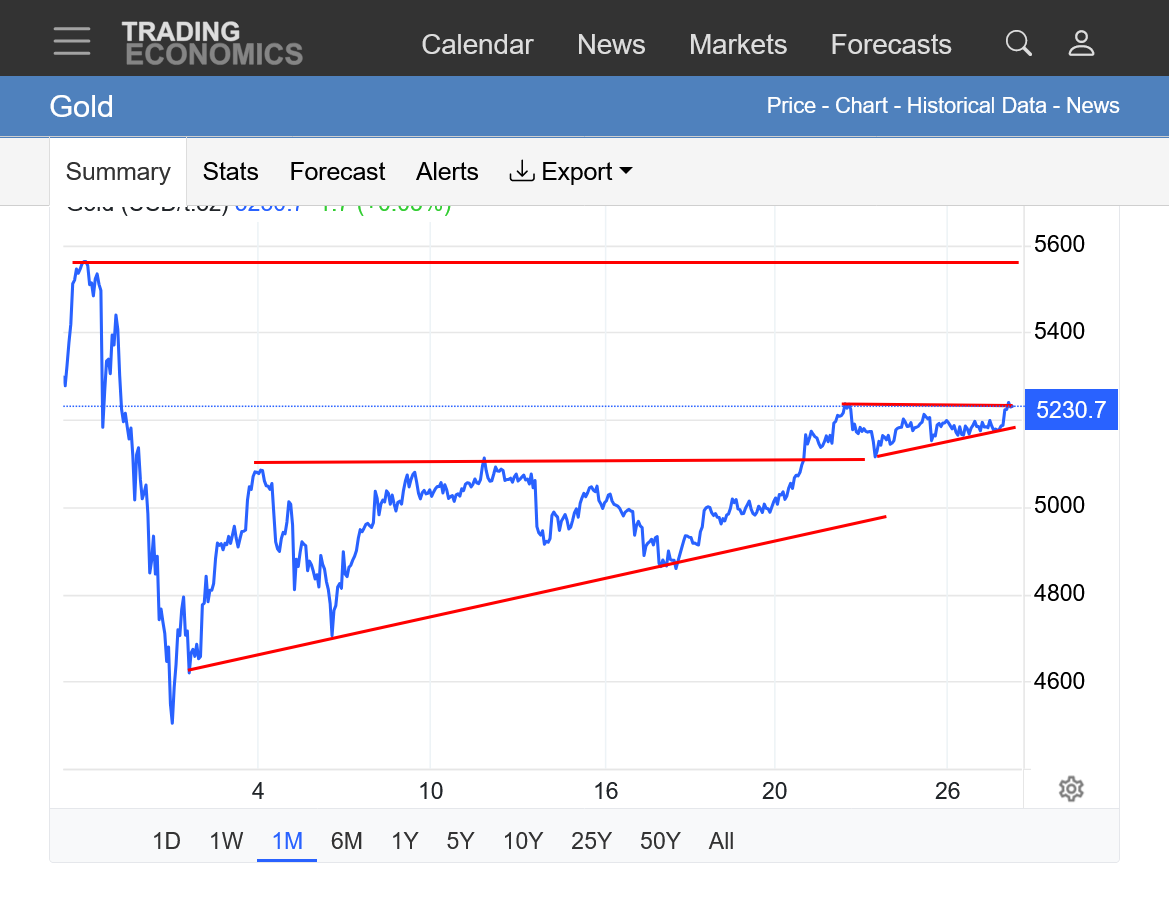Open the search magnifier icon

(1018, 44)
